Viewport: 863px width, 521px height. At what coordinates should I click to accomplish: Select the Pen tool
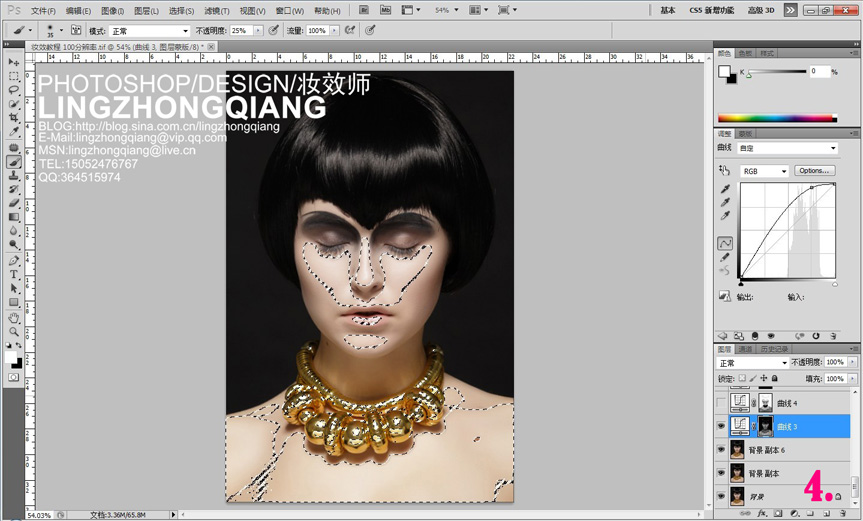pyautogui.click(x=13, y=261)
